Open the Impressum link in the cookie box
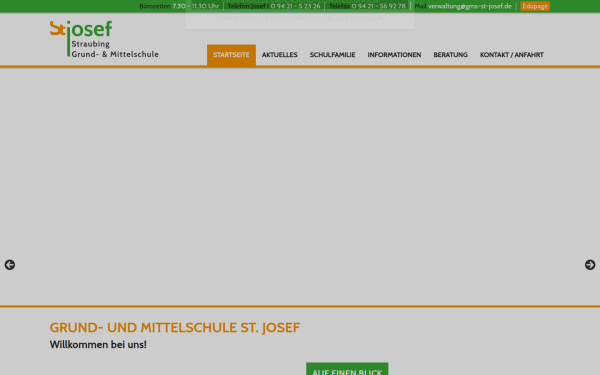The image size is (600, 375). point(366,18)
